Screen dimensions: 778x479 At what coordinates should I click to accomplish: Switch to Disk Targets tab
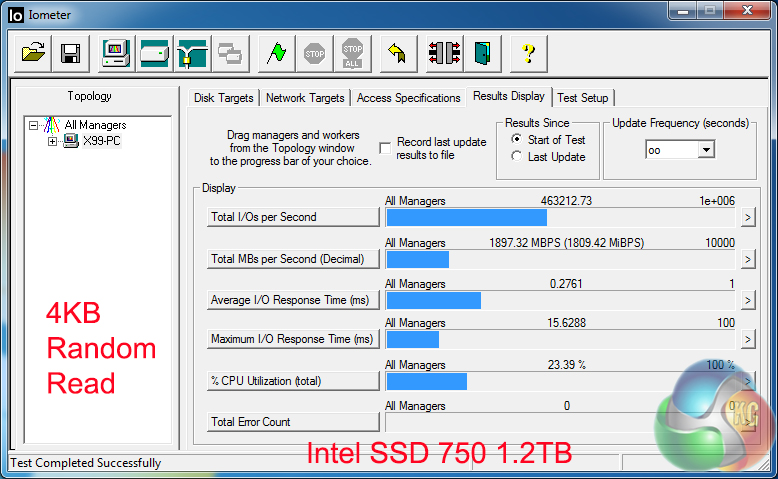[x=224, y=98]
